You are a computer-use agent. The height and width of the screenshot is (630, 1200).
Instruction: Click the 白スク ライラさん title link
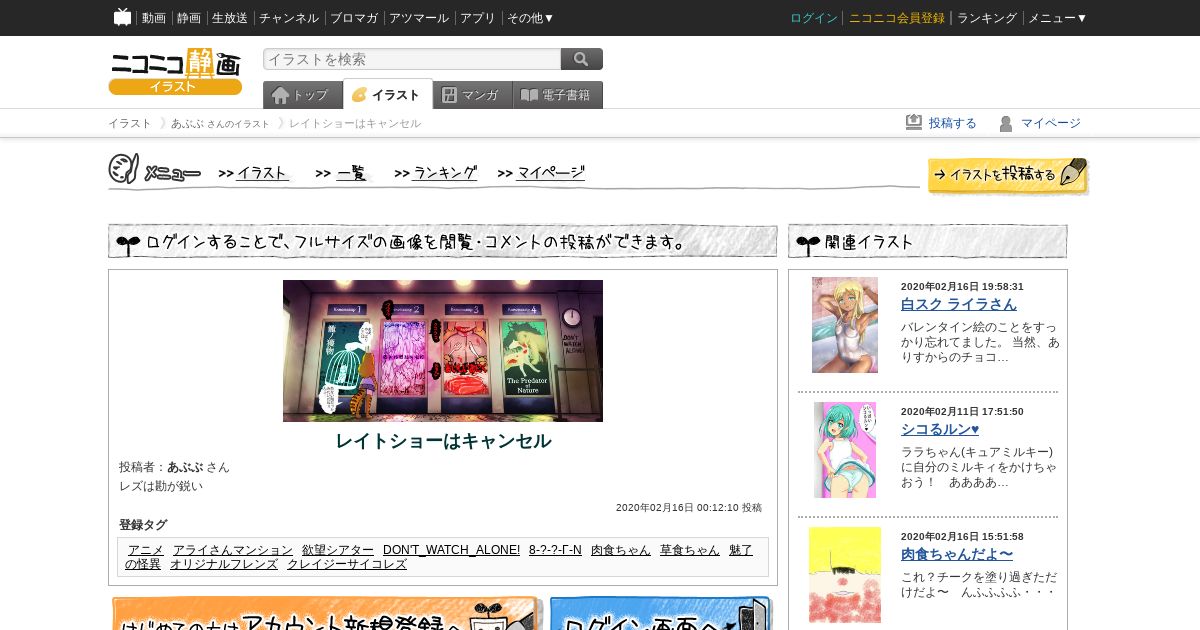pos(959,304)
